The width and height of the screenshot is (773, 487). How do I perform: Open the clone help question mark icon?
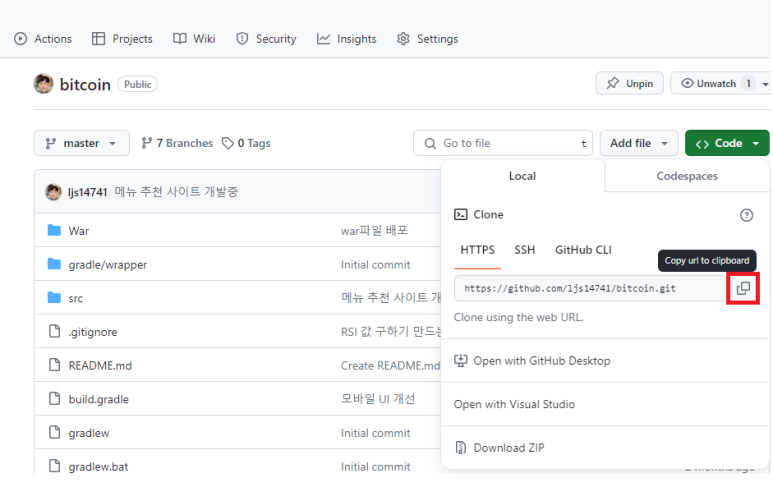[x=746, y=215]
